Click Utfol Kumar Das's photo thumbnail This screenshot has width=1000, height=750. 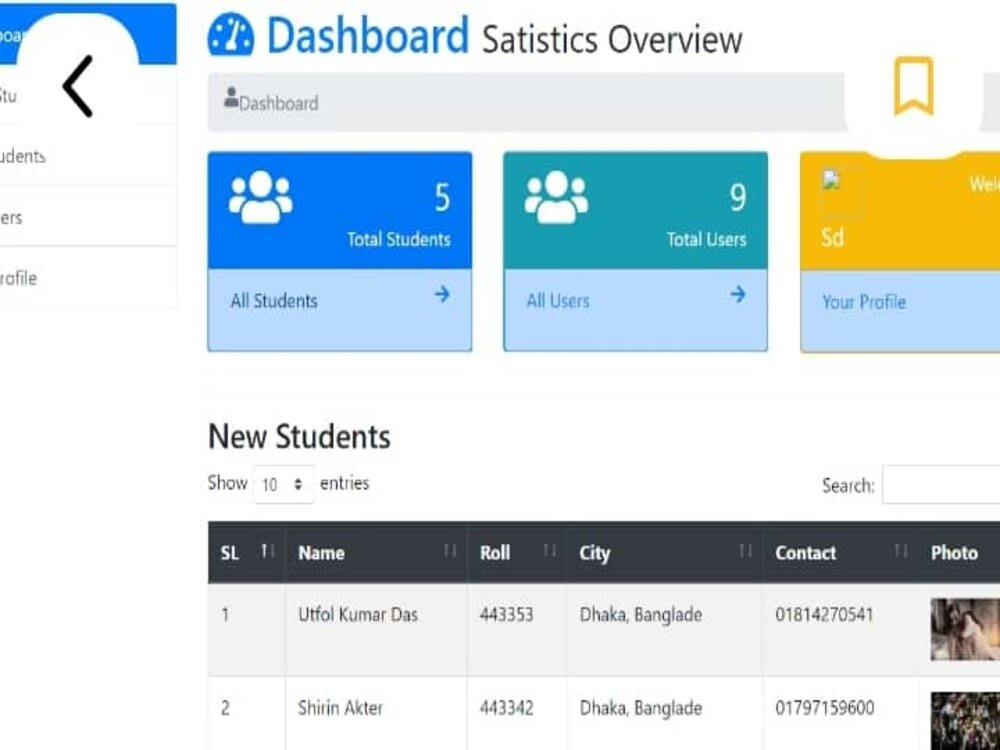pos(963,630)
